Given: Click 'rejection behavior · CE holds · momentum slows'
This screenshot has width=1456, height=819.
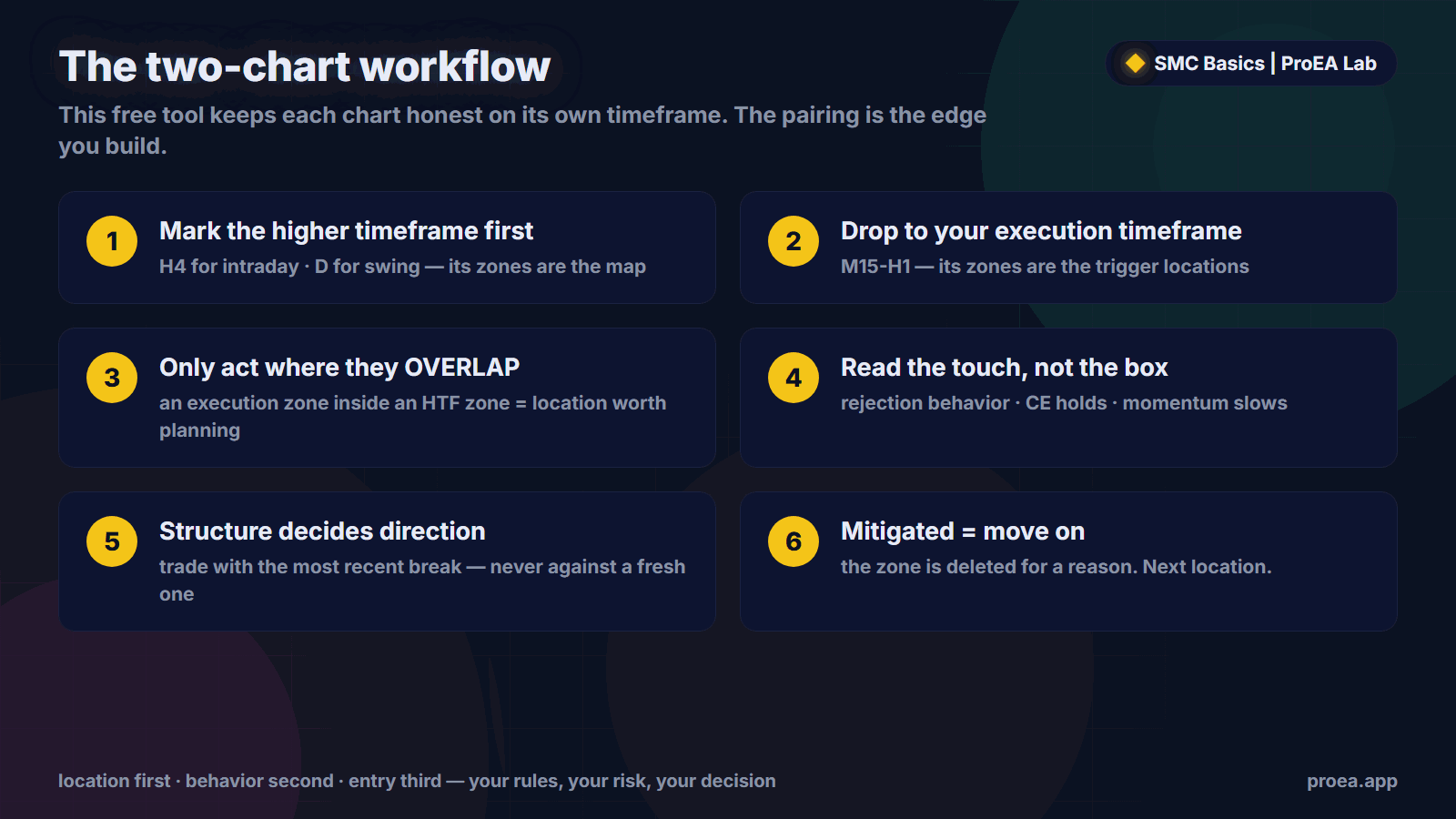Looking at the screenshot, I should click(1064, 403).
